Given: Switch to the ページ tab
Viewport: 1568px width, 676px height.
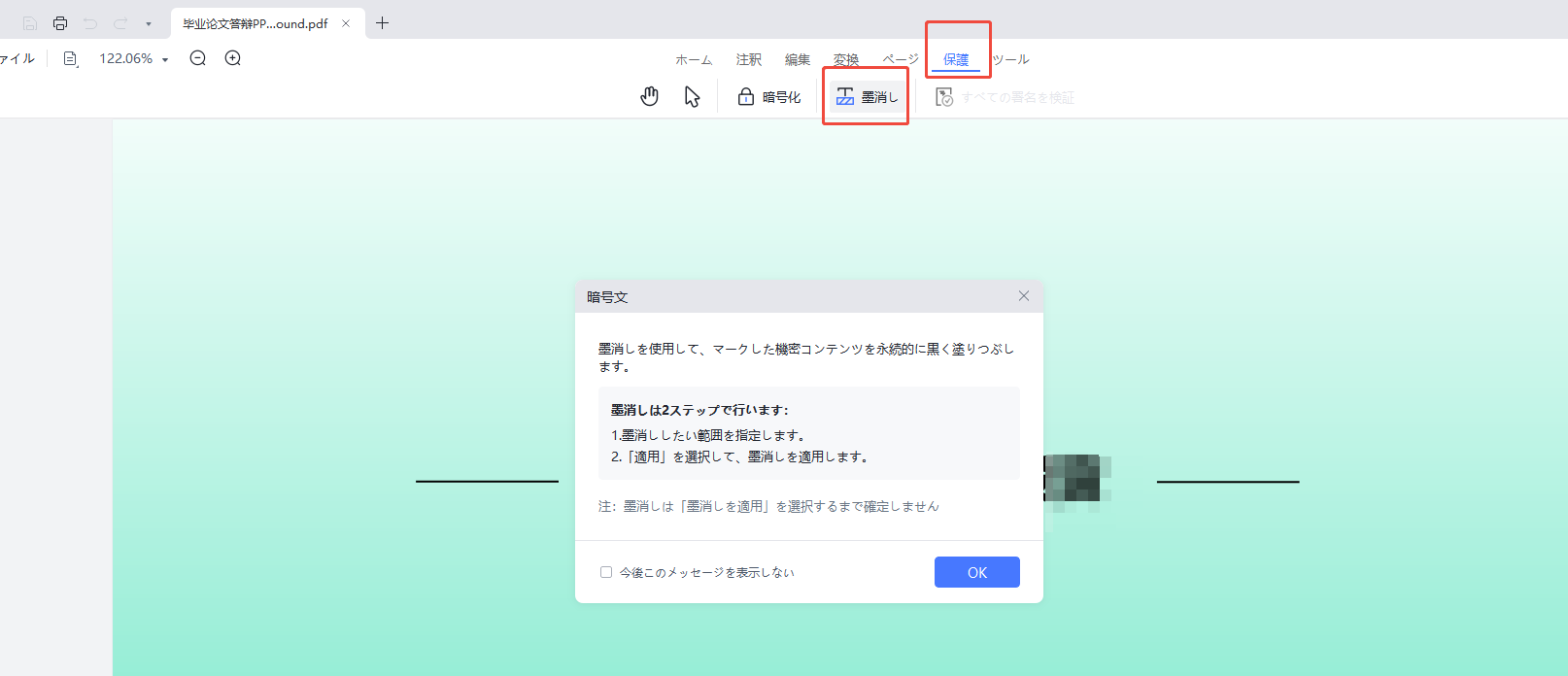Looking at the screenshot, I should coord(901,59).
